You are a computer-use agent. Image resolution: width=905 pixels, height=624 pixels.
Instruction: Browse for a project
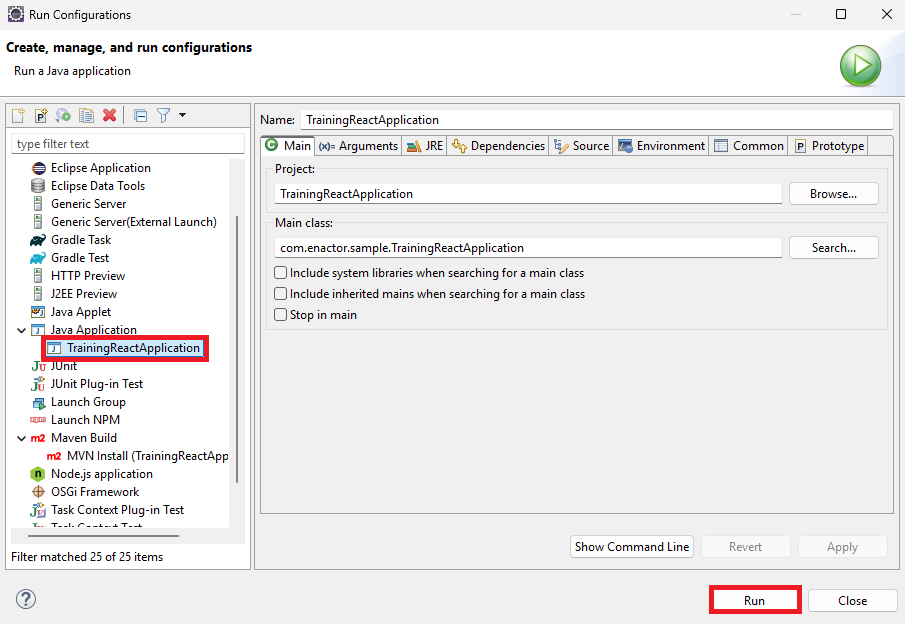833,193
